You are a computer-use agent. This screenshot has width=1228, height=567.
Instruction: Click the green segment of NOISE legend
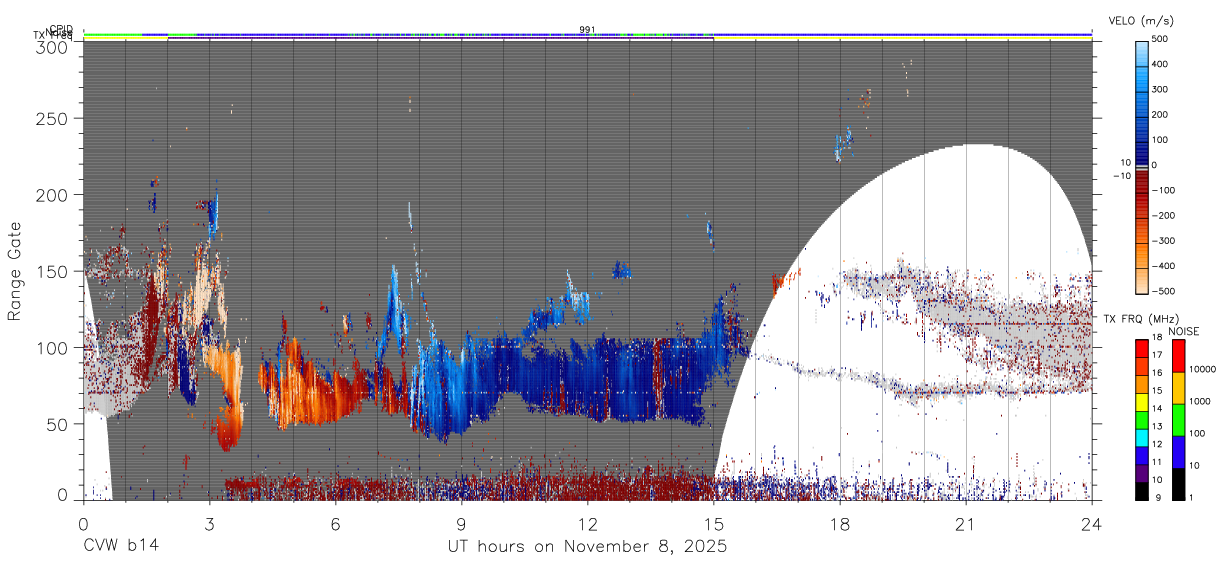[1178, 420]
